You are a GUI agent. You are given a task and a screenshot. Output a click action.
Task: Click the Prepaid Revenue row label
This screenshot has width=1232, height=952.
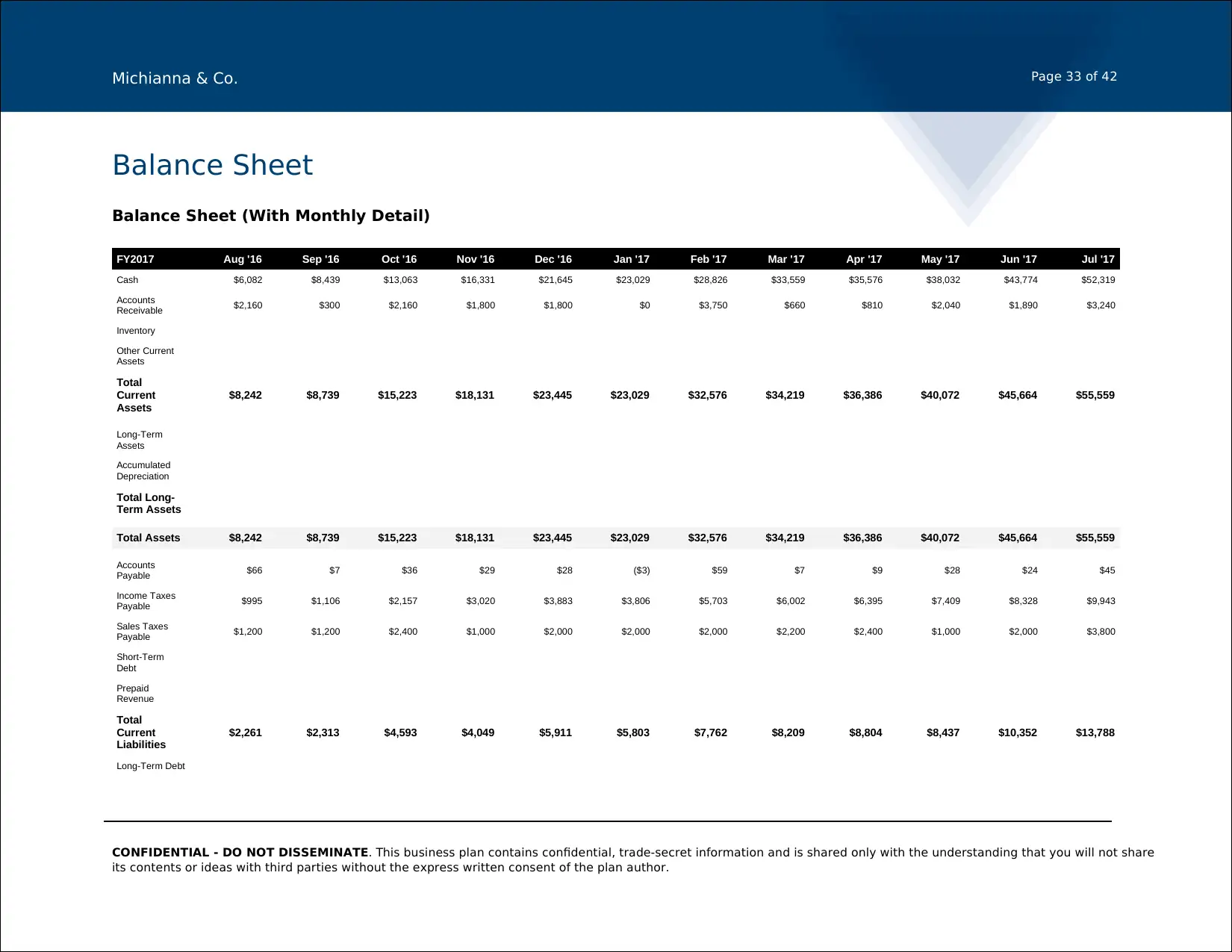pyautogui.click(x=135, y=694)
